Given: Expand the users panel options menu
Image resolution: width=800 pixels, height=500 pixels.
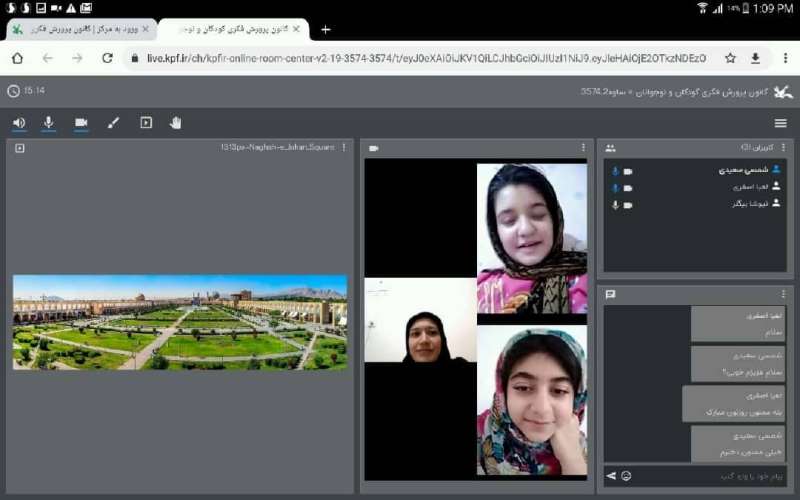Looking at the screenshot, I should (x=783, y=148).
